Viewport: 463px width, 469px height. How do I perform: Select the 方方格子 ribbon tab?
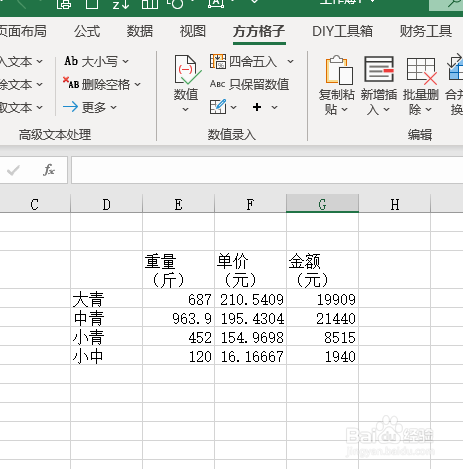pyautogui.click(x=259, y=31)
